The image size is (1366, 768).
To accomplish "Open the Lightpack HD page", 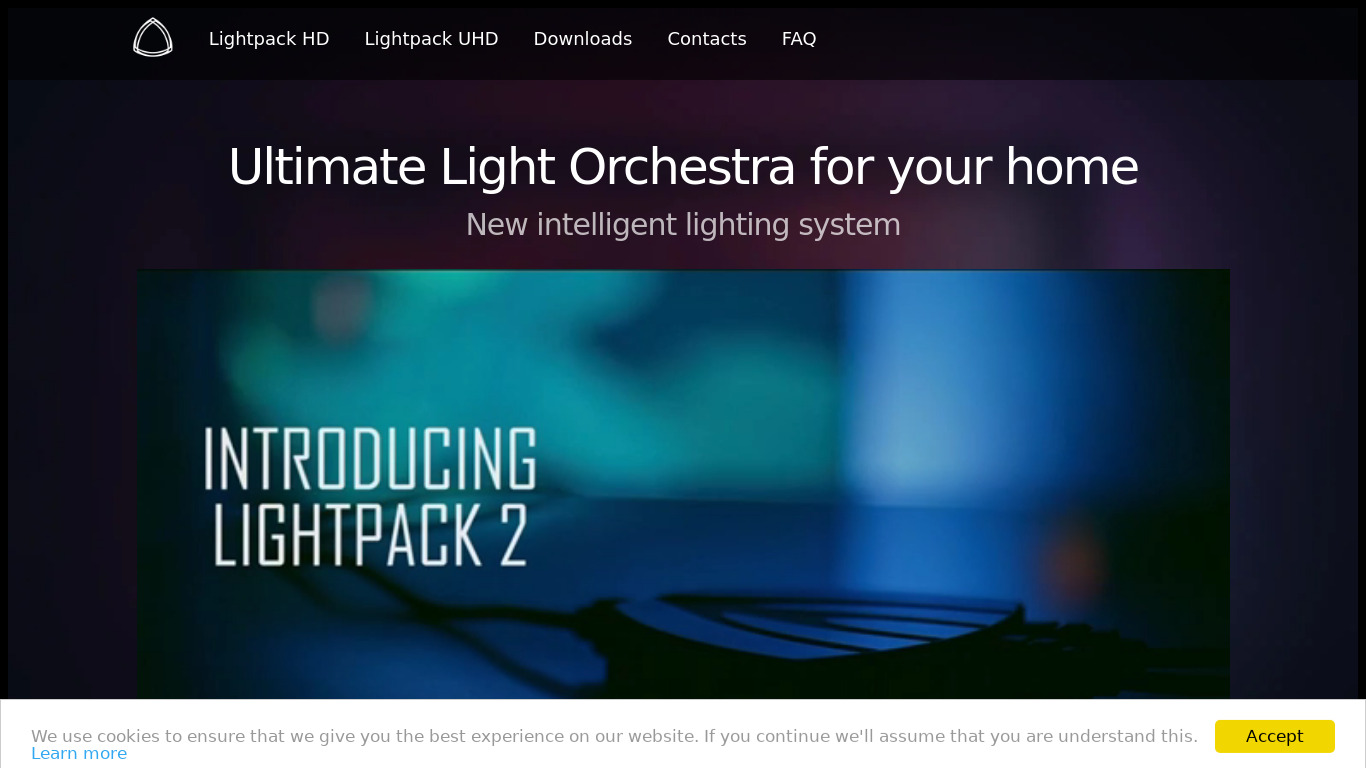I will pos(269,39).
